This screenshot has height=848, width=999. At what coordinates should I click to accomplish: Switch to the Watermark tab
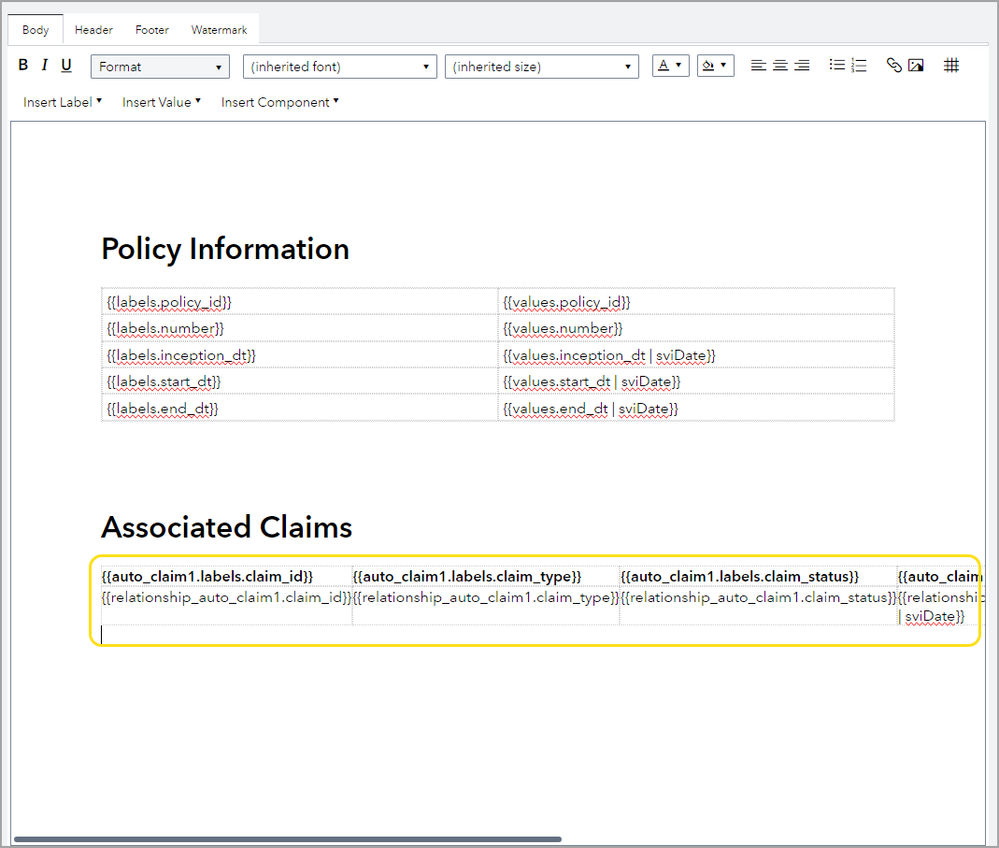[x=219, y=30]
